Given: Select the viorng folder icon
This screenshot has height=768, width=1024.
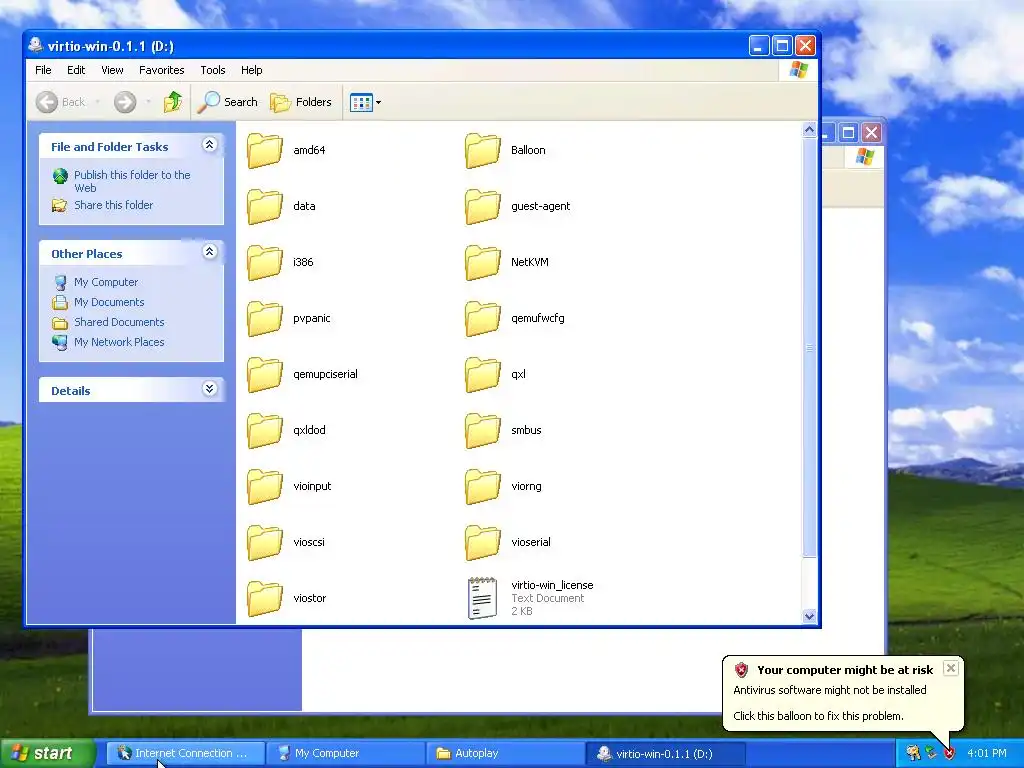Looking at the screenshot, I should [x=483, y=487].
